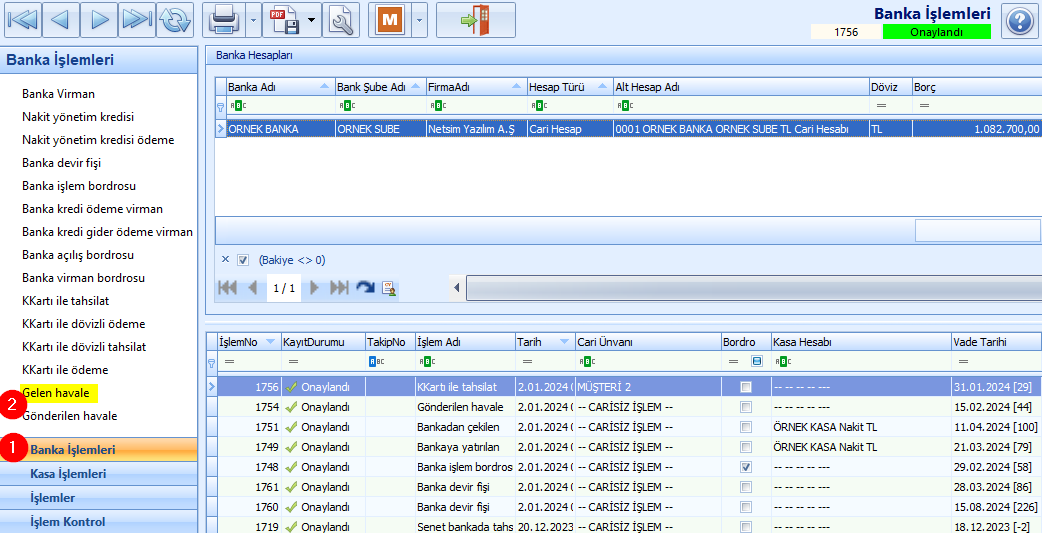
Task: Go to first record in top toolbar
Action: [23, 20]
